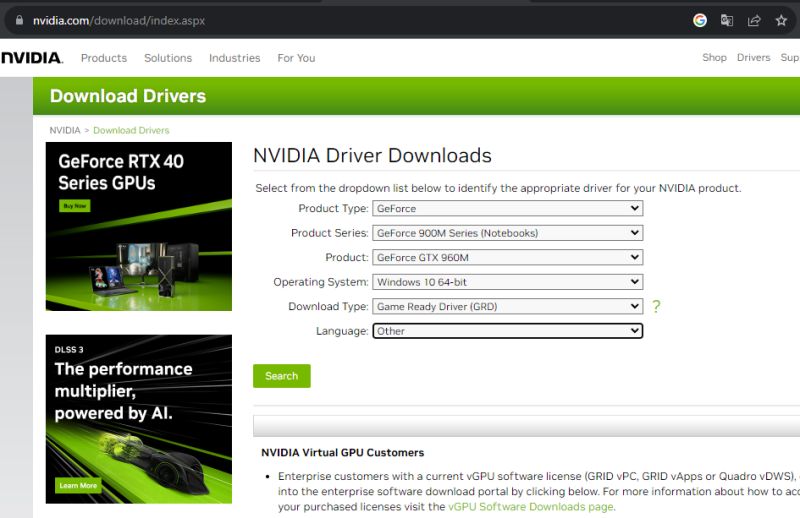Click the NVIDIA logo

32,58
